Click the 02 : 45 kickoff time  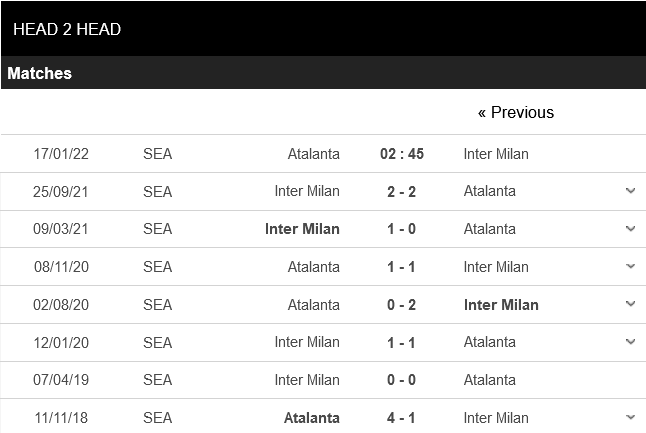[402, 154]
